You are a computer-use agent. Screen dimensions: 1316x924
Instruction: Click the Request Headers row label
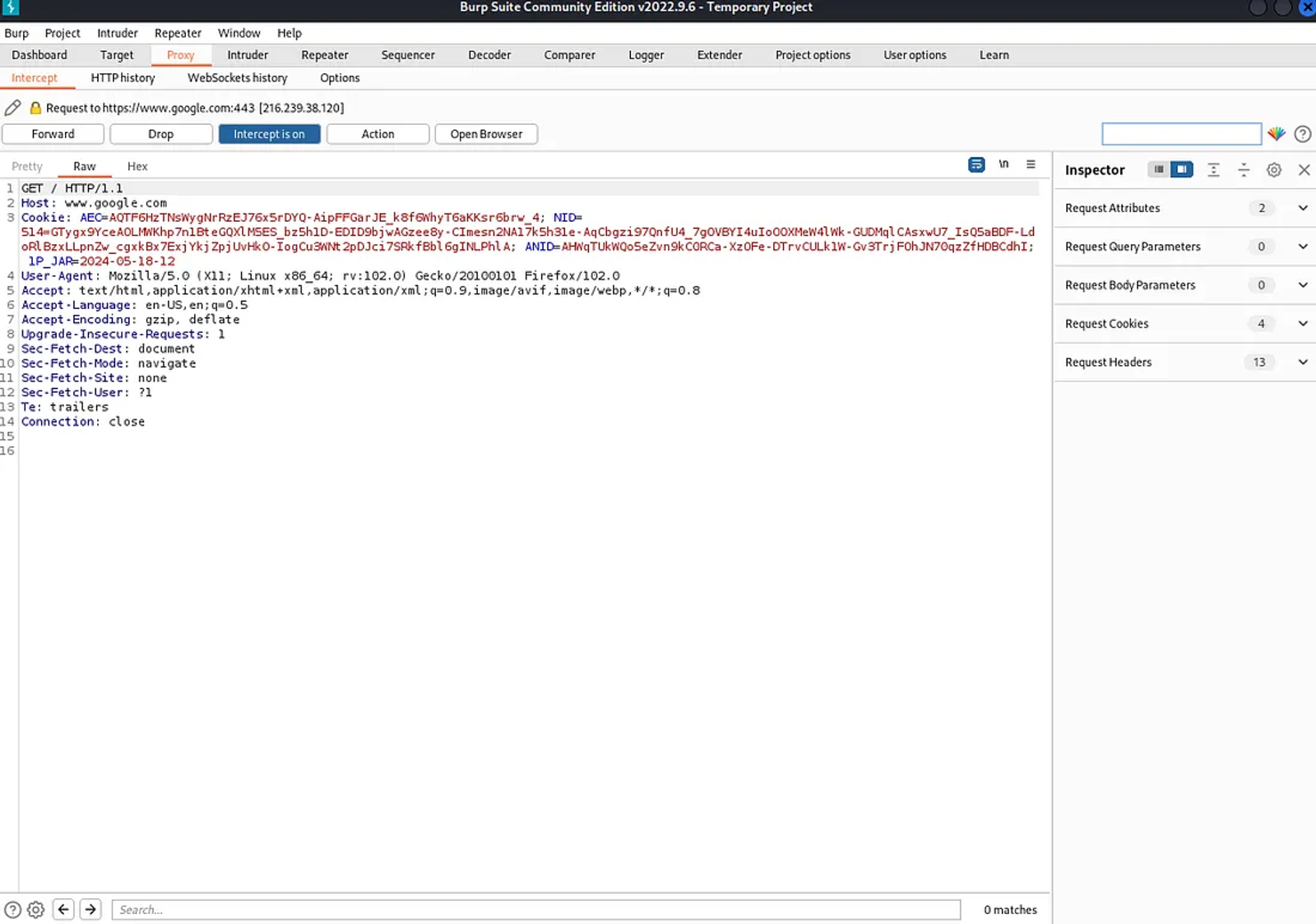tap(1109, 362)
